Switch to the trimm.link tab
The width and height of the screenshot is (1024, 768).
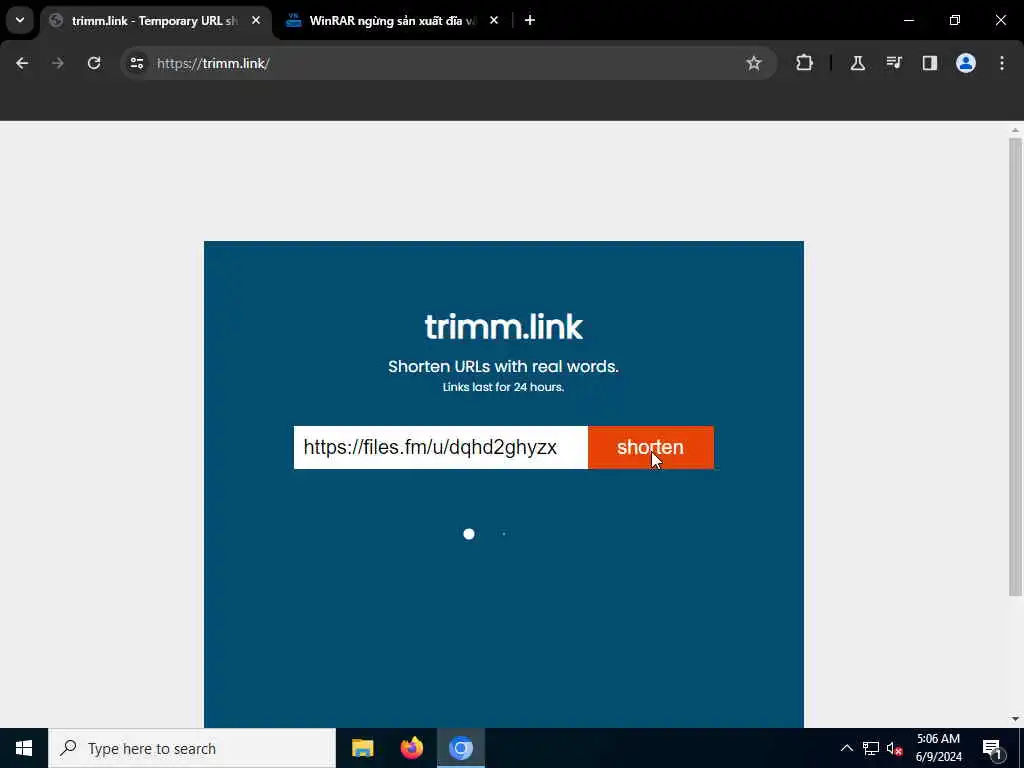click(x=156, y=21)
